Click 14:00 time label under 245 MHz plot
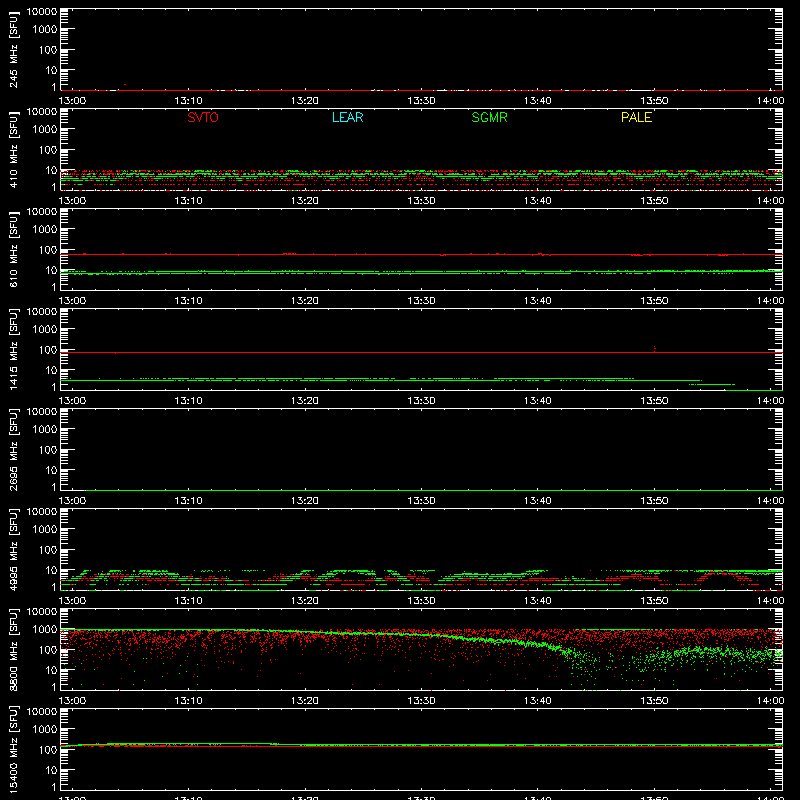Viewport: 800px width, 800px height. click(x=770, y=101)
